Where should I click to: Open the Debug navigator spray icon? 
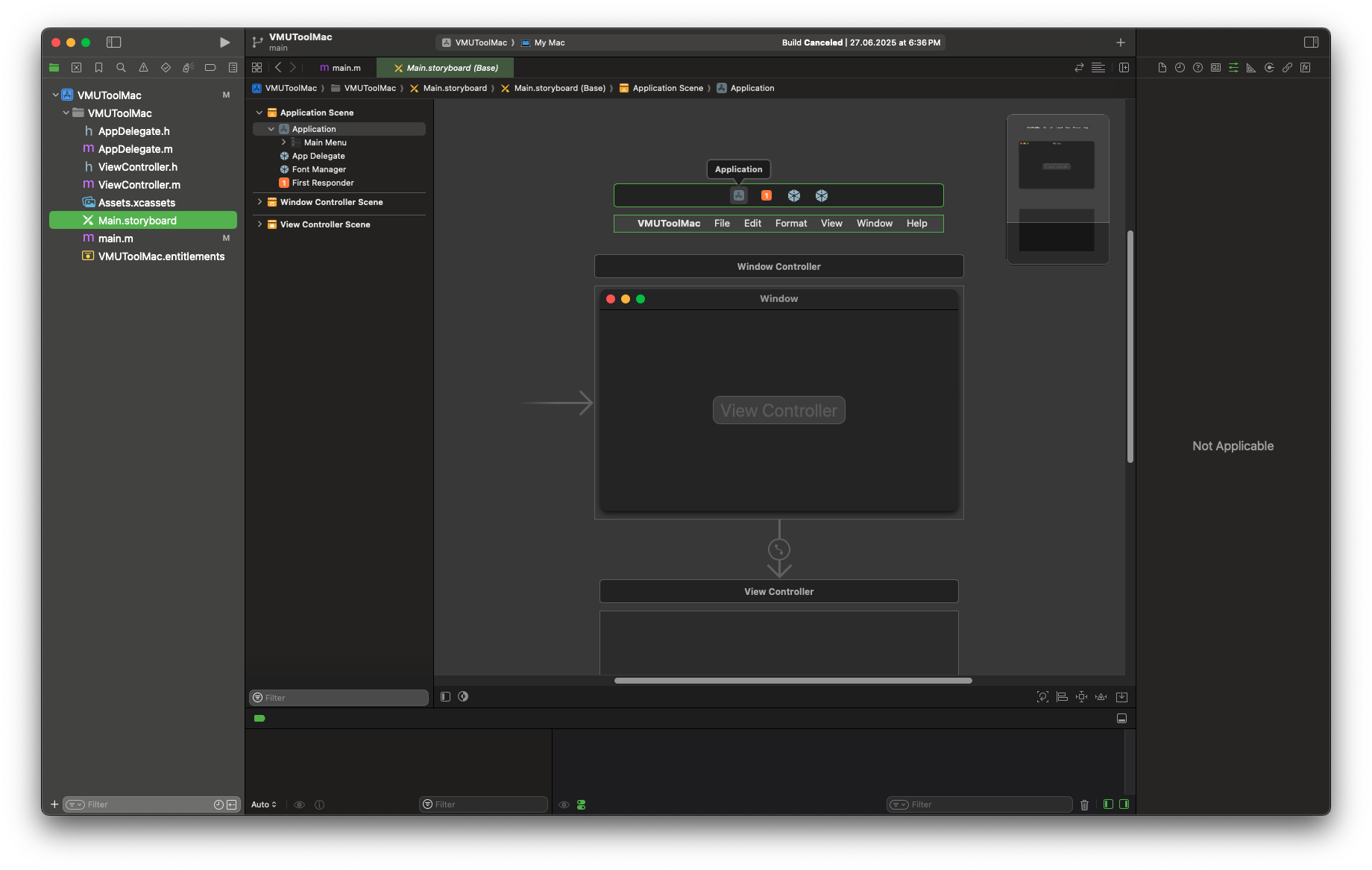(188, 68)
